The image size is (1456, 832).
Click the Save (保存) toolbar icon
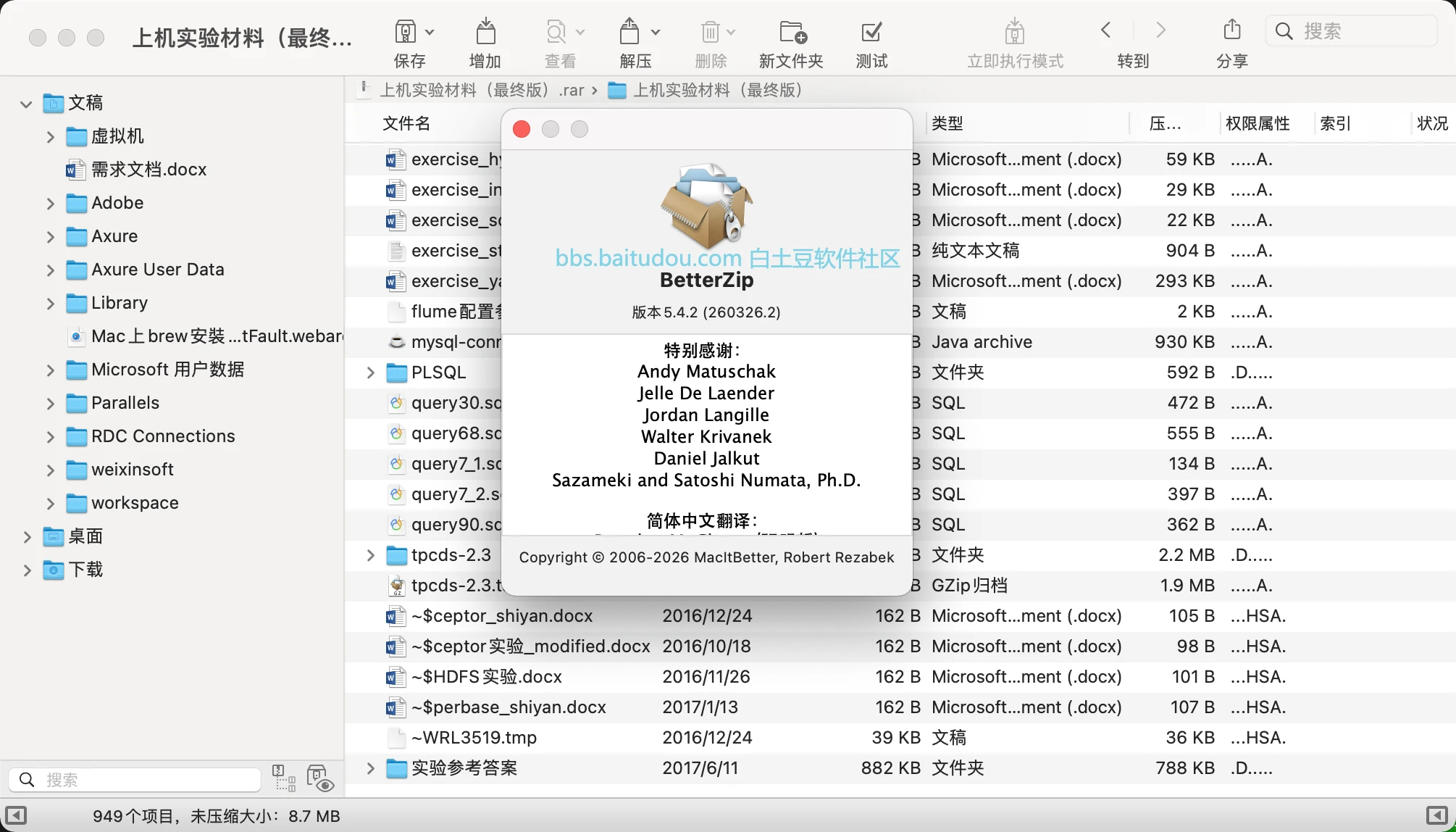(x=405, y=32)
